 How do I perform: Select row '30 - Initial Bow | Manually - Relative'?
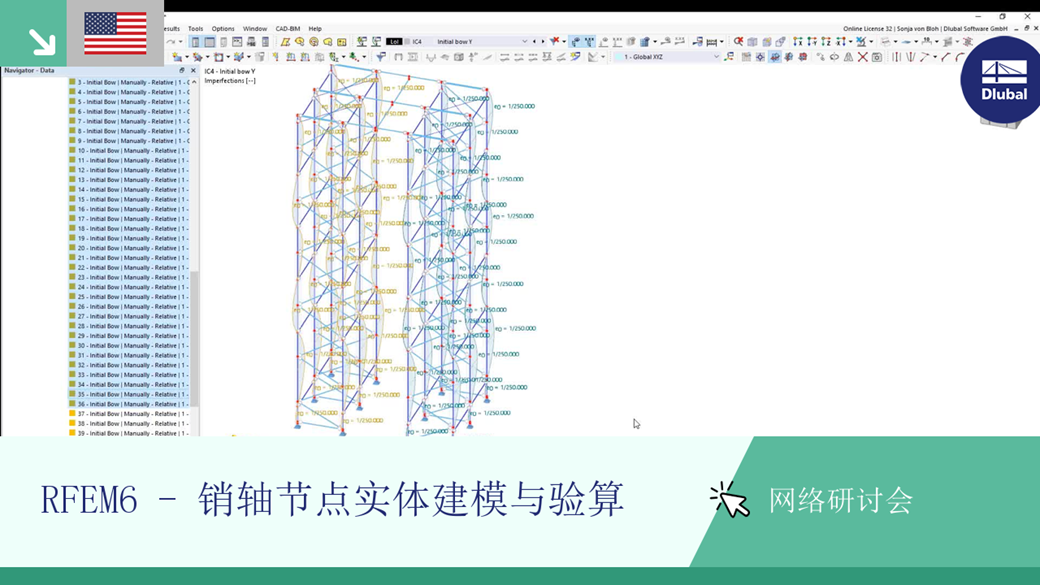pyautogui.click(x=133, y=346)
